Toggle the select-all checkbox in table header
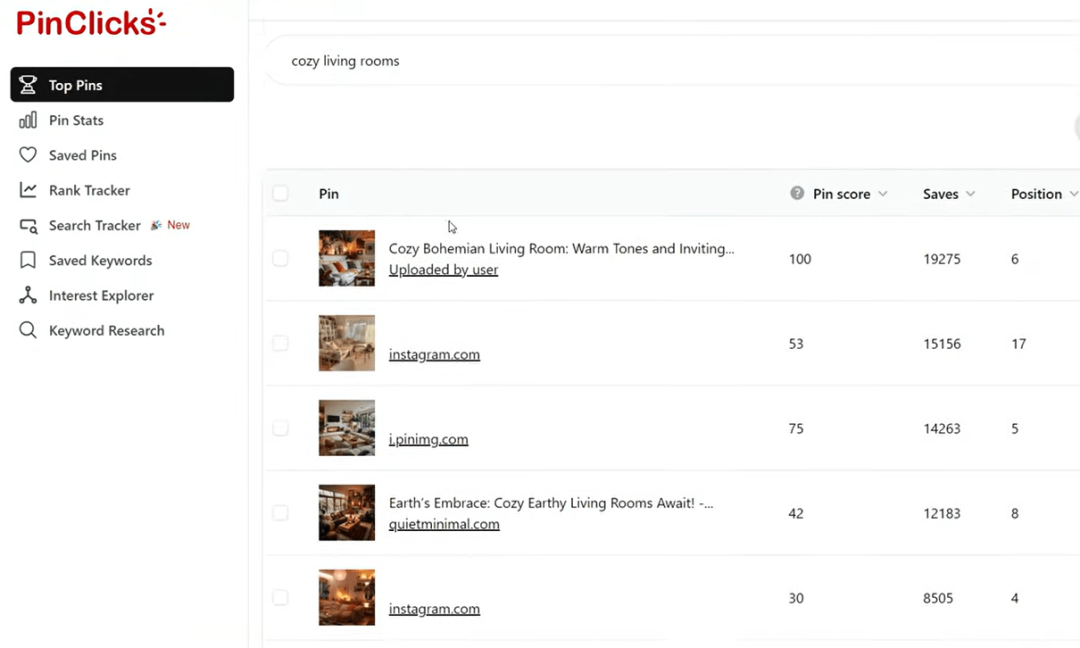 click(x=280, y=193)
